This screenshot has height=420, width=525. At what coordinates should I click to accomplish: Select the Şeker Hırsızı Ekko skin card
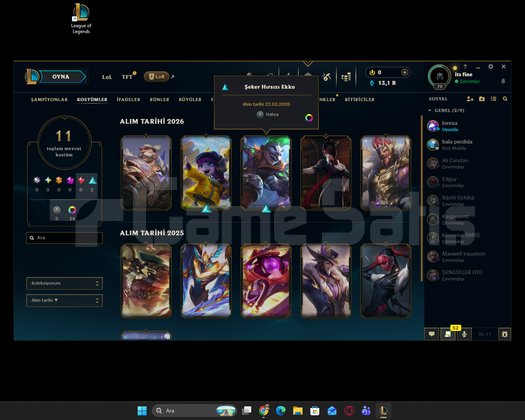pyautogui.click(x=266, y=172)
